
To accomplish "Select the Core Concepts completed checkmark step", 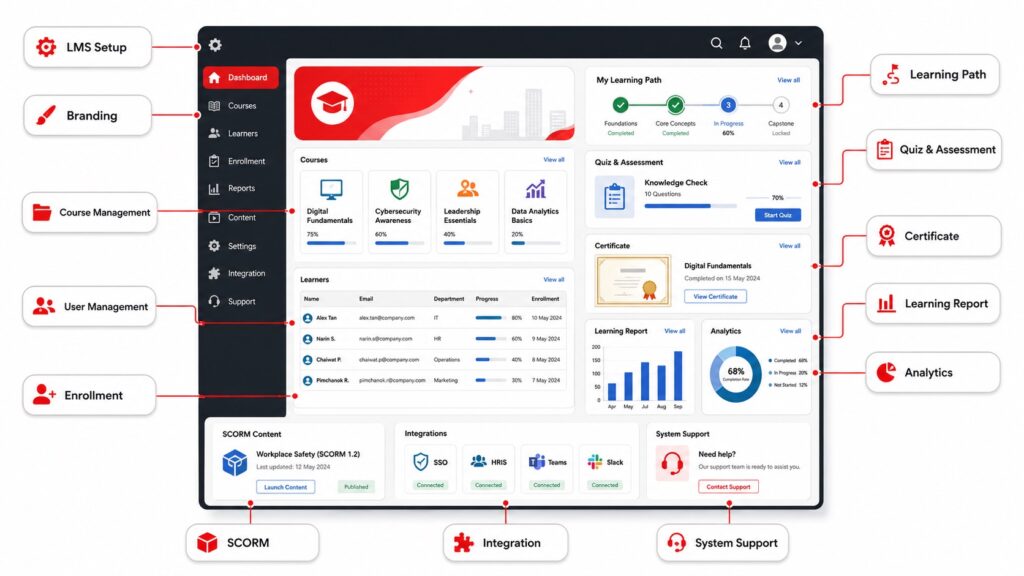I will [675, 104].
